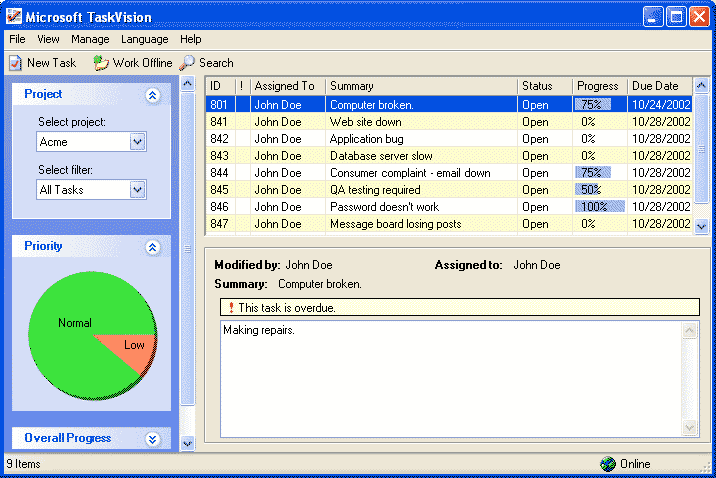Viewport: 716px width, 478px height.
Task: Select the 'Web site down' task row
Action: coord(449,122)
